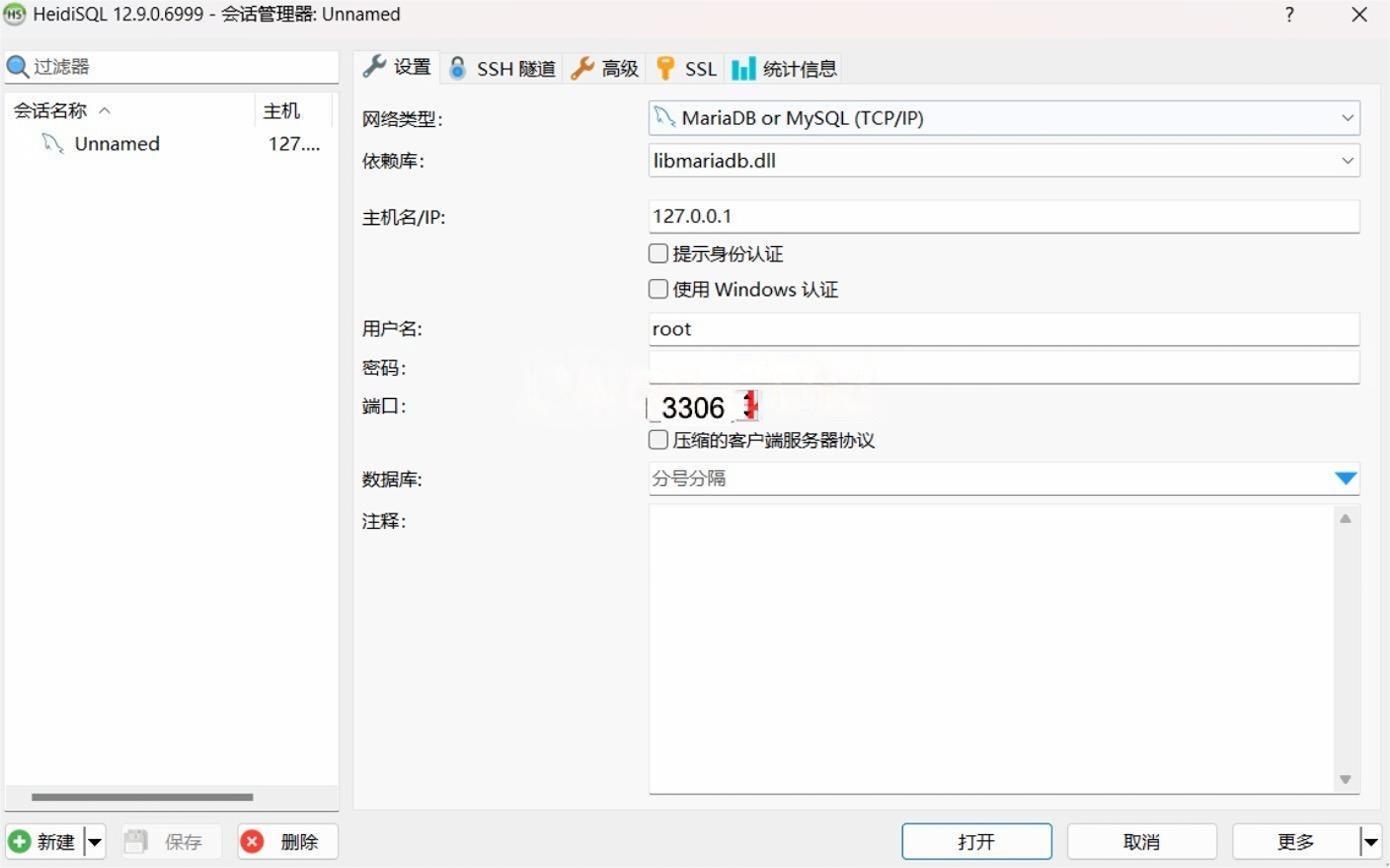Screen dimensions: 1390x868
Task: Click the 密码 field
Action: click(x=1004, y=367)
